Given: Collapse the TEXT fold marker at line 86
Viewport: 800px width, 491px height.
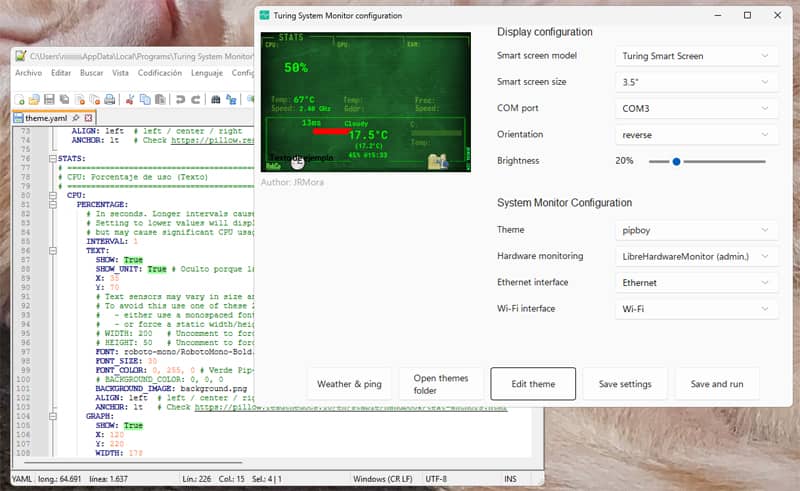Looking at the screenshot, I should (53, 251).
